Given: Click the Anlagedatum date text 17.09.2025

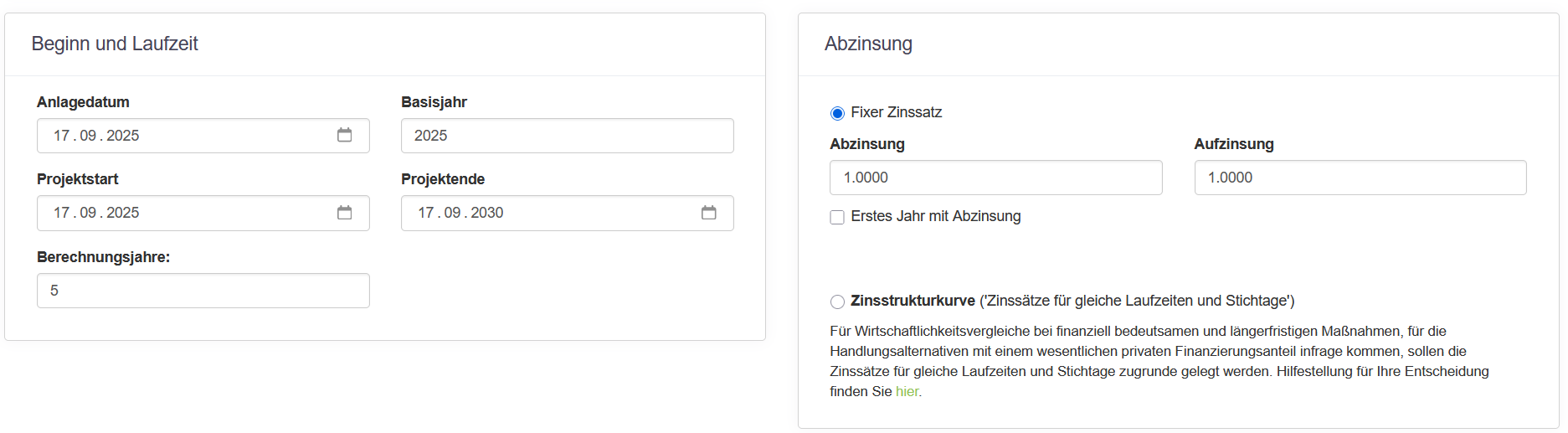Looking at the screenshot, I should point(96,136).
